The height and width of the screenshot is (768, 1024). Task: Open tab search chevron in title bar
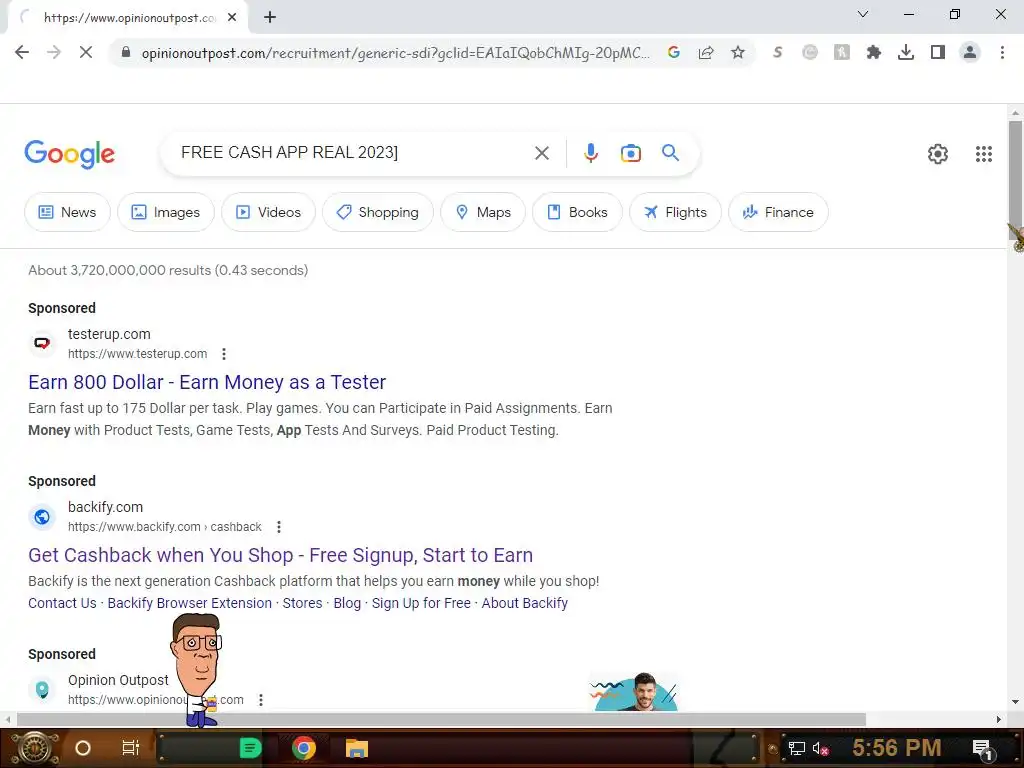[x=863, y=14]
